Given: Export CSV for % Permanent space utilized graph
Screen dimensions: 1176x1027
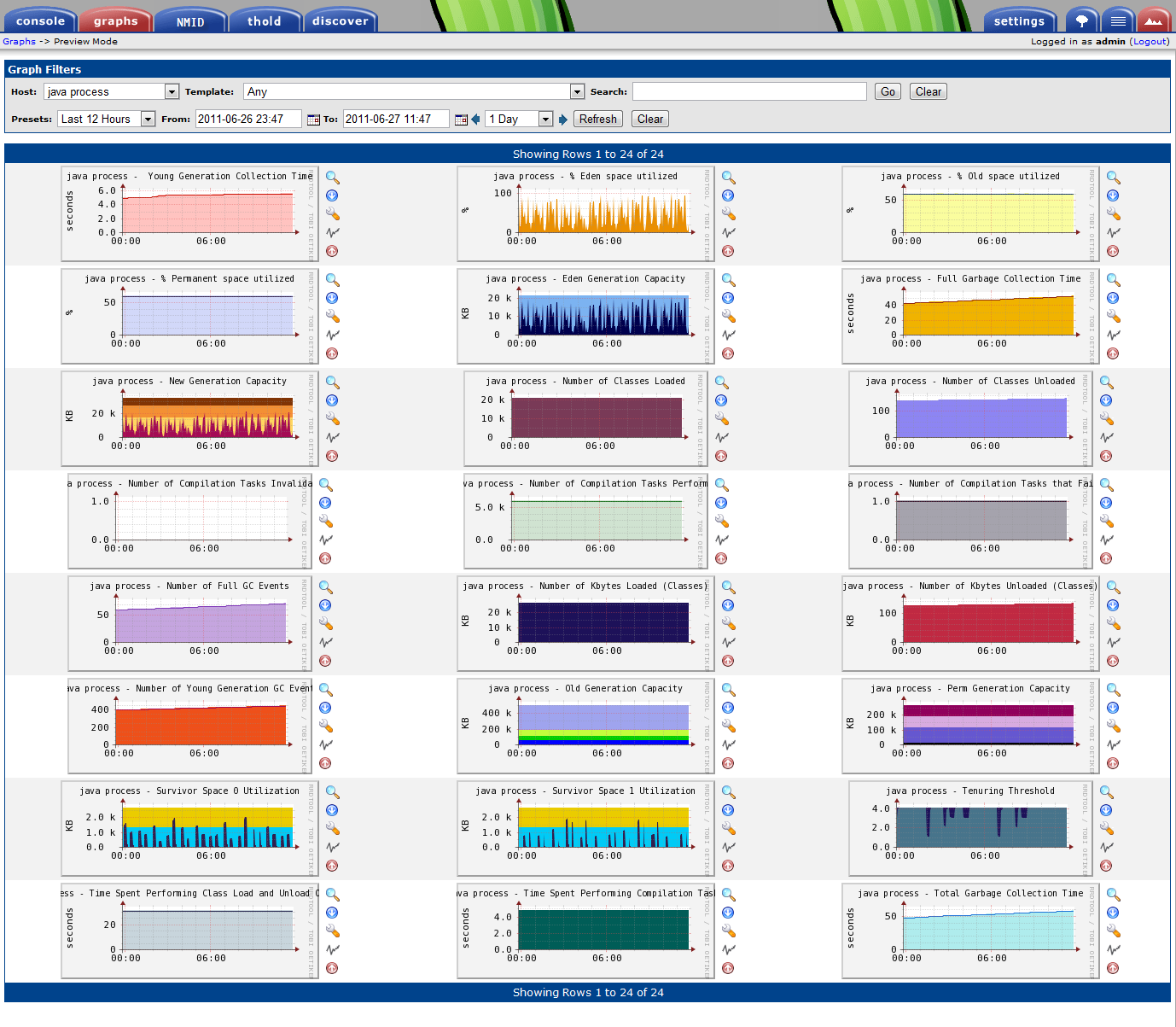Looking at the screenshot, I should pyautogui.click(x=332, y=298).
